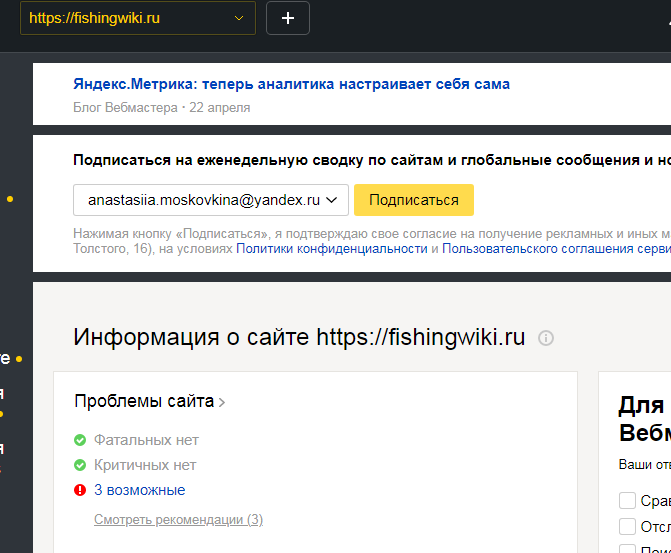Click the green check icon by Фатальных нет

click(80, 440)
